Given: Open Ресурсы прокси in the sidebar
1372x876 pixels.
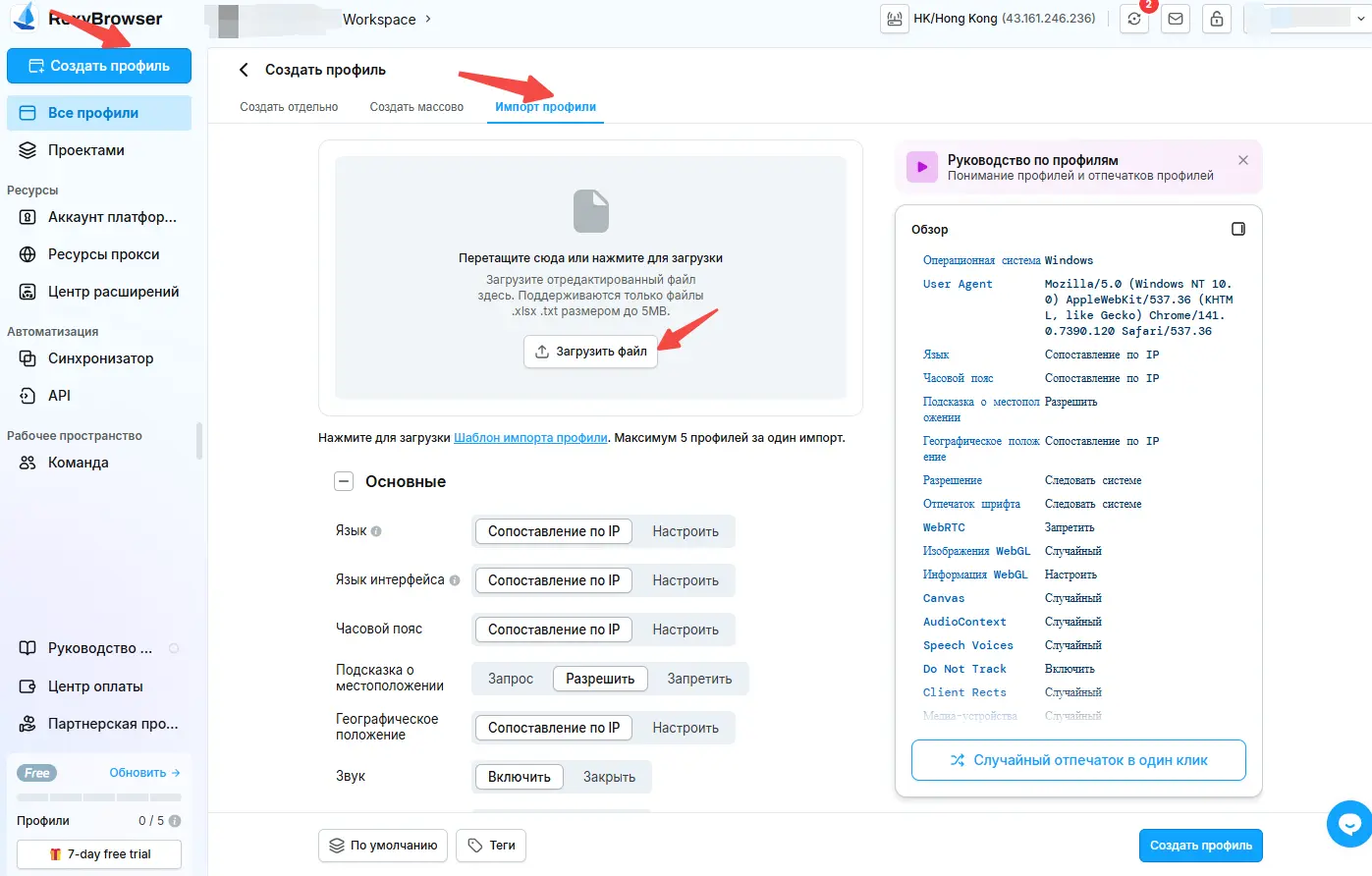Looking at the screenshot, I should coord(103,254).
